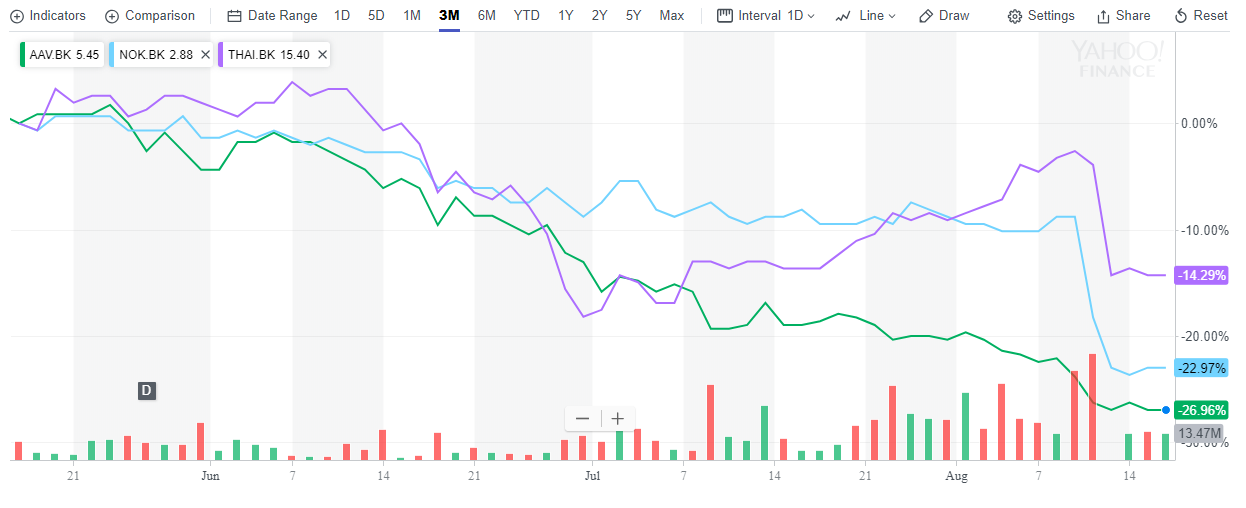
Task: Click the Draw pencil icon
Action: (925, 16)
